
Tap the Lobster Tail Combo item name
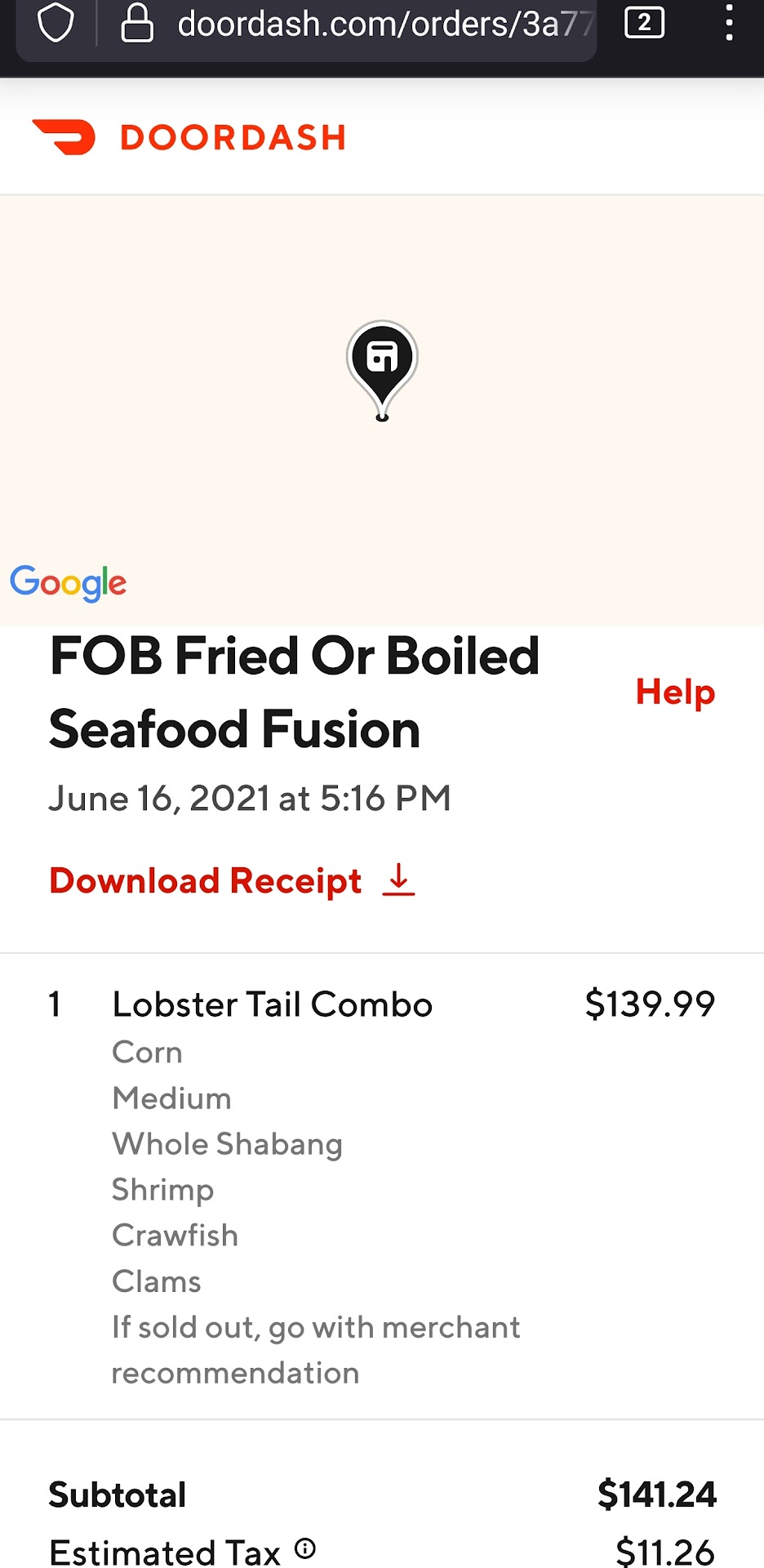(273, 1004)
